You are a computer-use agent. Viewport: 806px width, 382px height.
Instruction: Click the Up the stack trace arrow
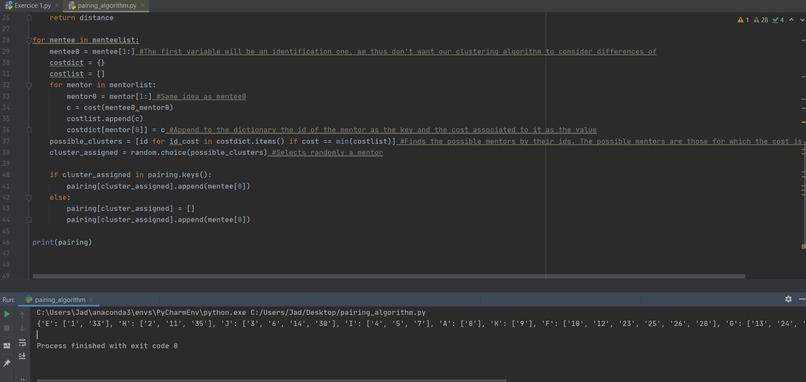pos(22,314)
